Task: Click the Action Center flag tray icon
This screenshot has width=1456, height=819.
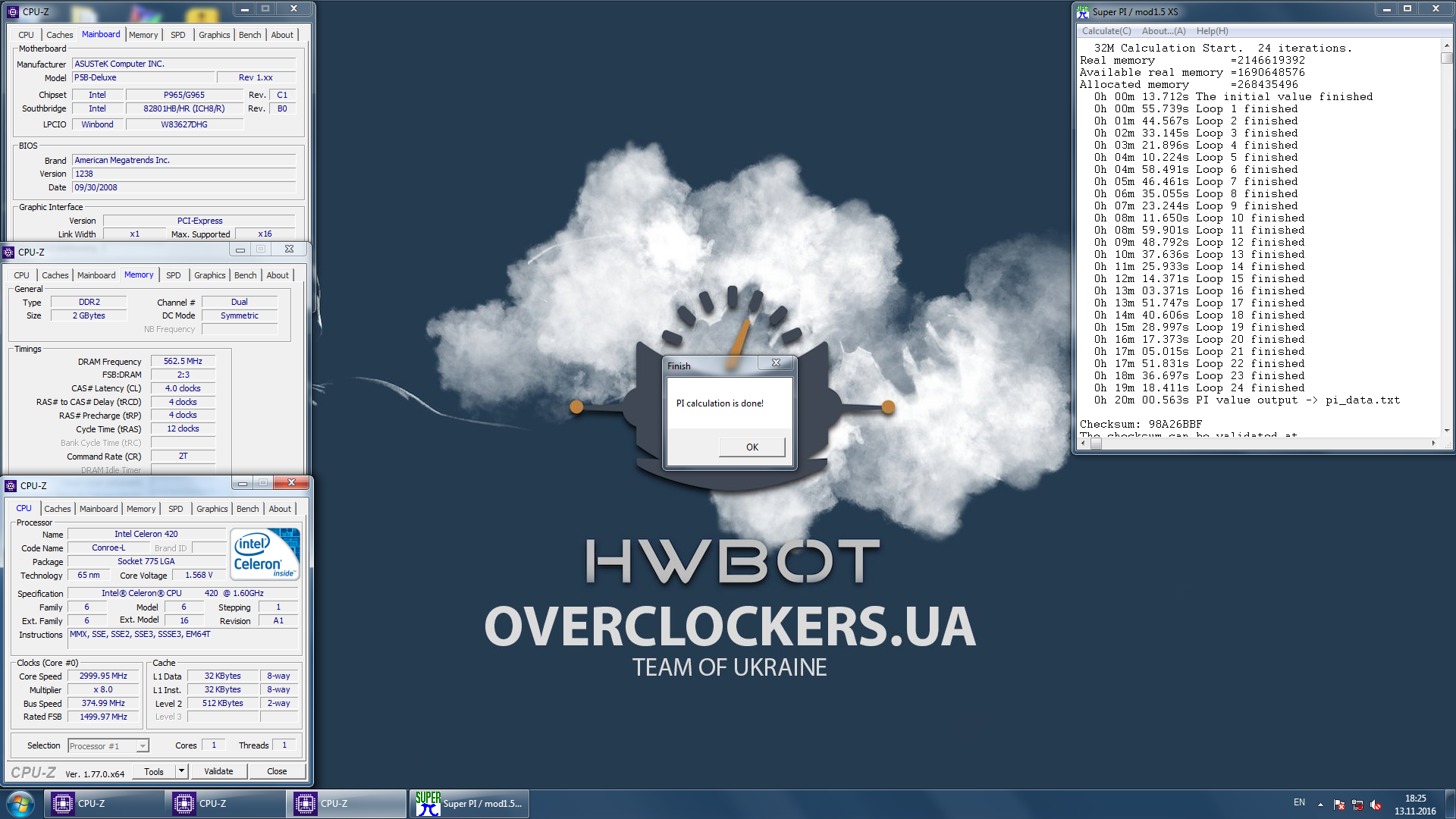Action: click(x=1339, y=805)
